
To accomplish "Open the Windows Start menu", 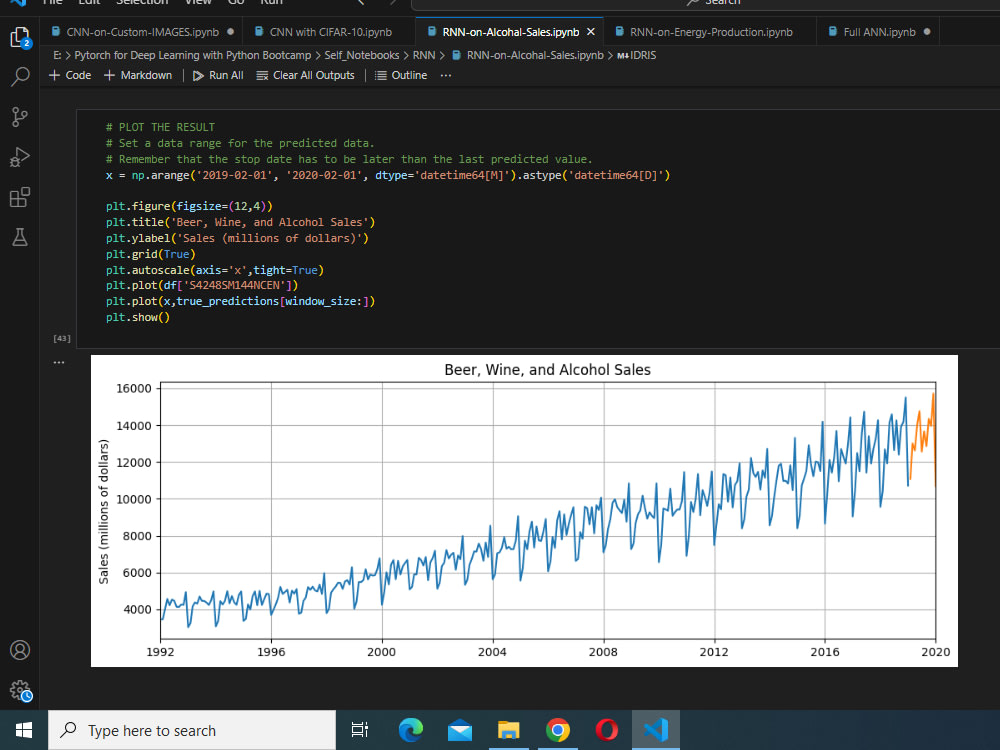I will click(24, 730).
